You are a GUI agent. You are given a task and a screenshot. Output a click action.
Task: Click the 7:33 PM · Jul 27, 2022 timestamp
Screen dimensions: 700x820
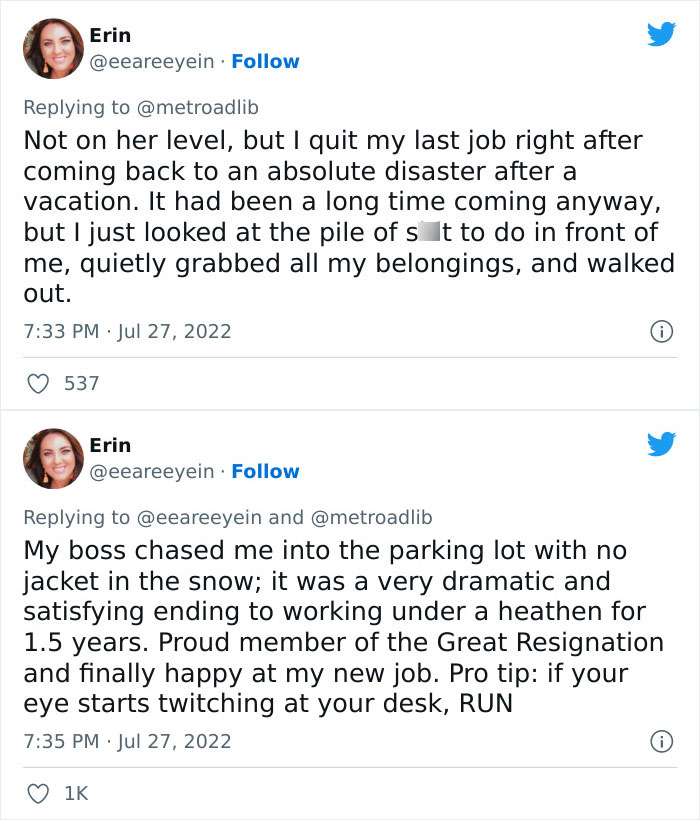(x=127, y=331)
